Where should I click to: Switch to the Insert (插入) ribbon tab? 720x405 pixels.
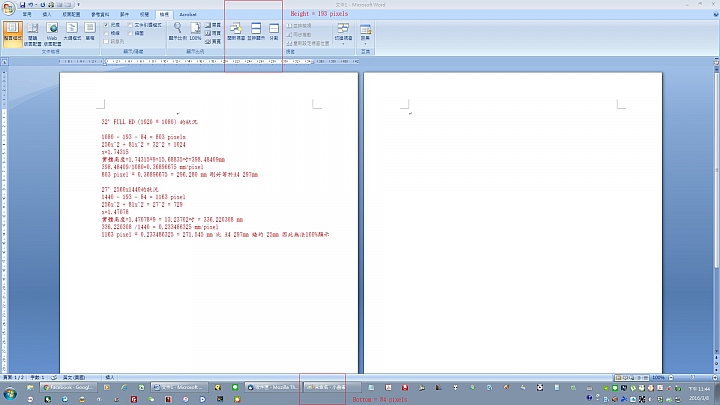coord(47,15)
